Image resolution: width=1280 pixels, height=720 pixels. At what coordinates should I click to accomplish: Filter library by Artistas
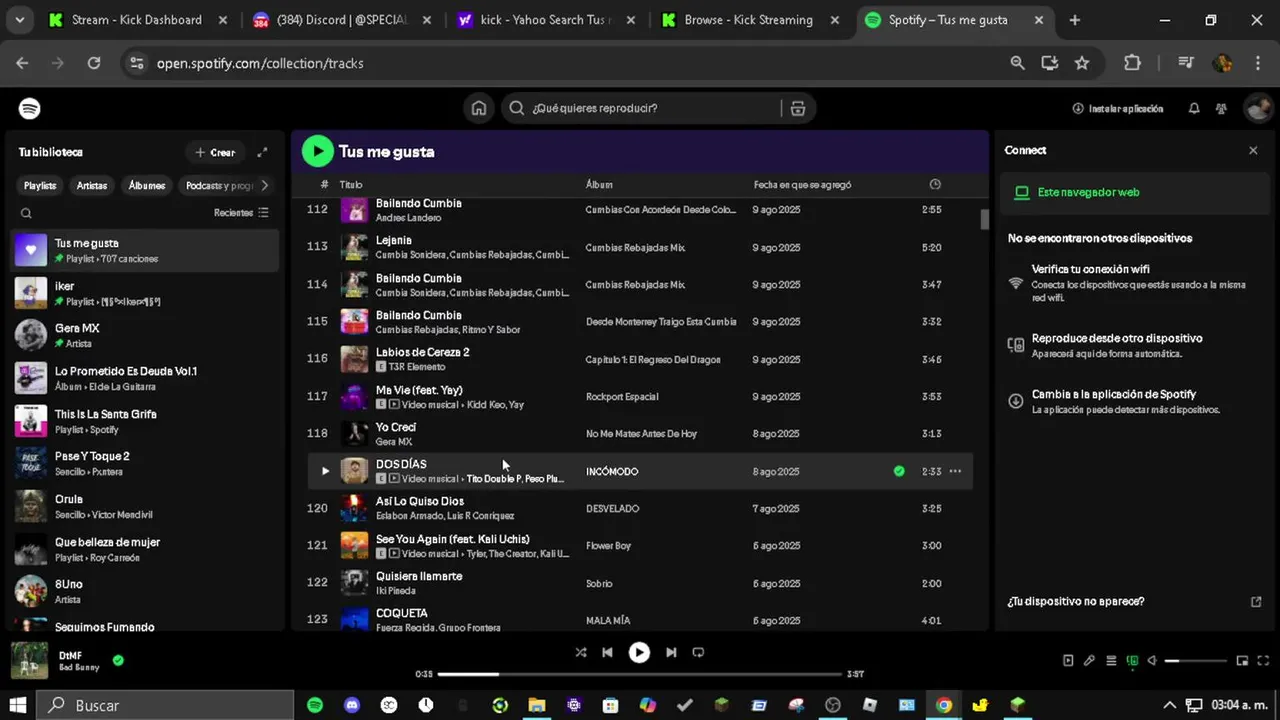click(x=91, y=185)
